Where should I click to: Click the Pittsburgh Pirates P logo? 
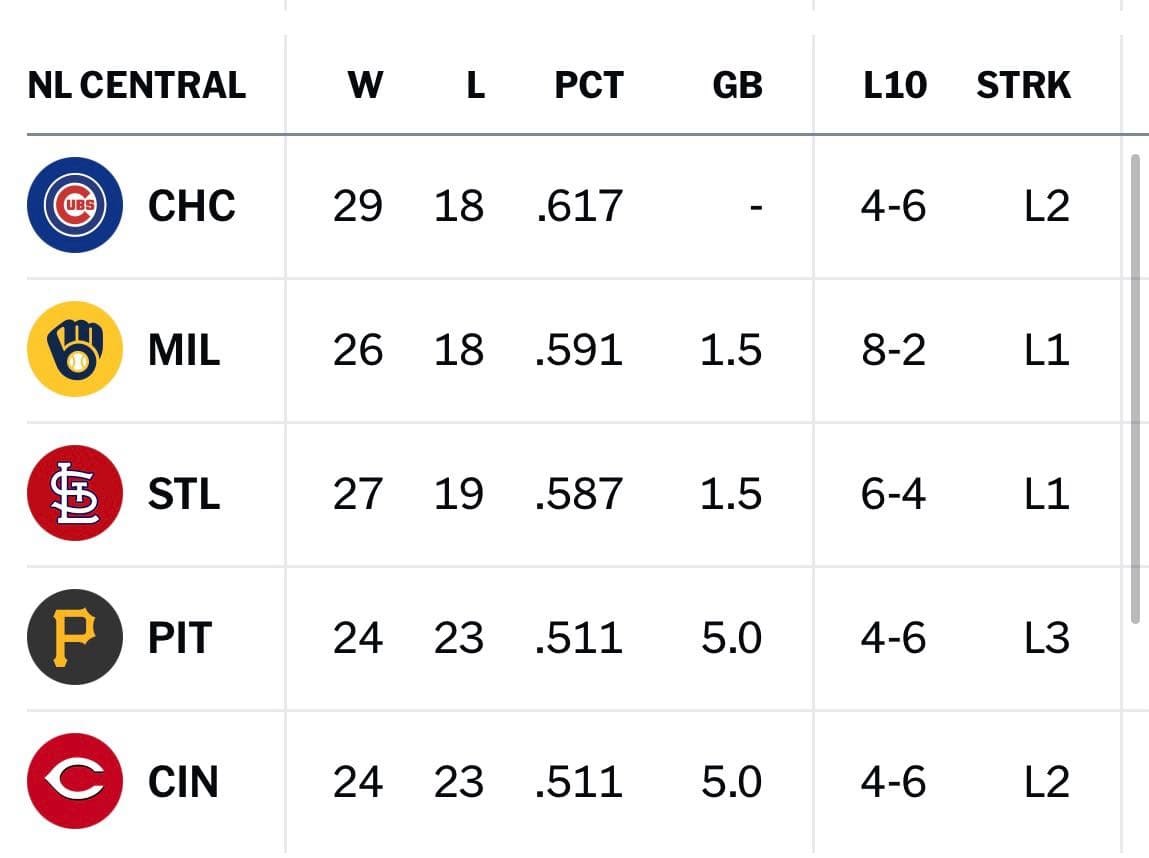(x=75, y=637)
